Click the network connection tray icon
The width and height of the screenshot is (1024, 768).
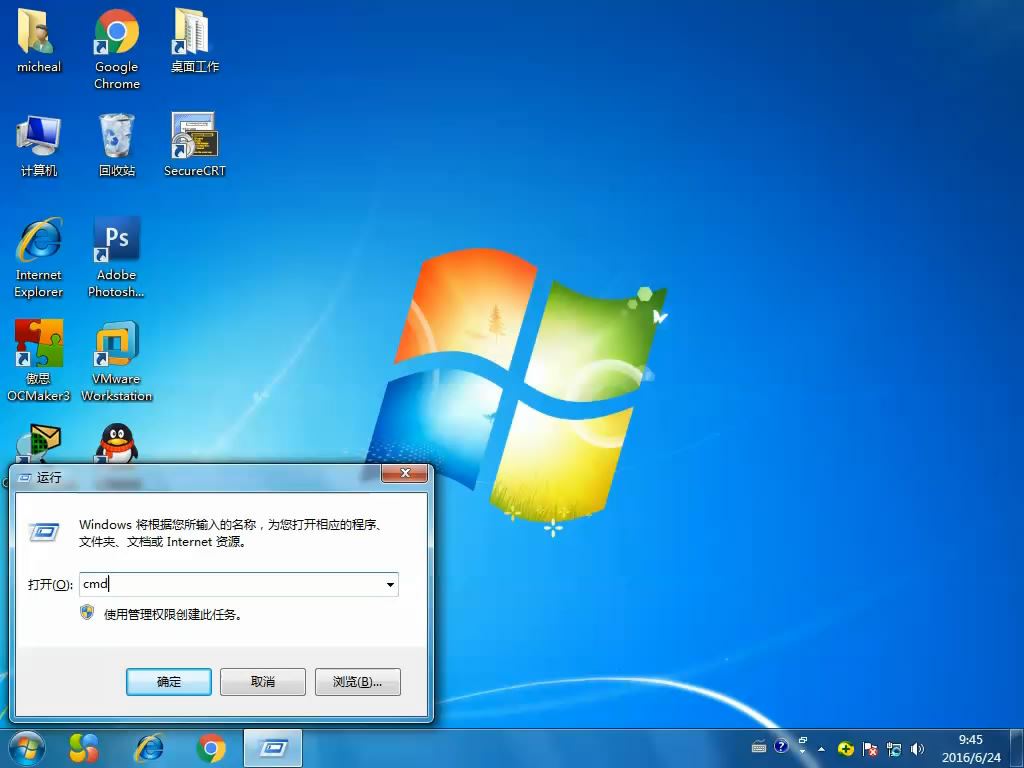(x=894, y=748)
